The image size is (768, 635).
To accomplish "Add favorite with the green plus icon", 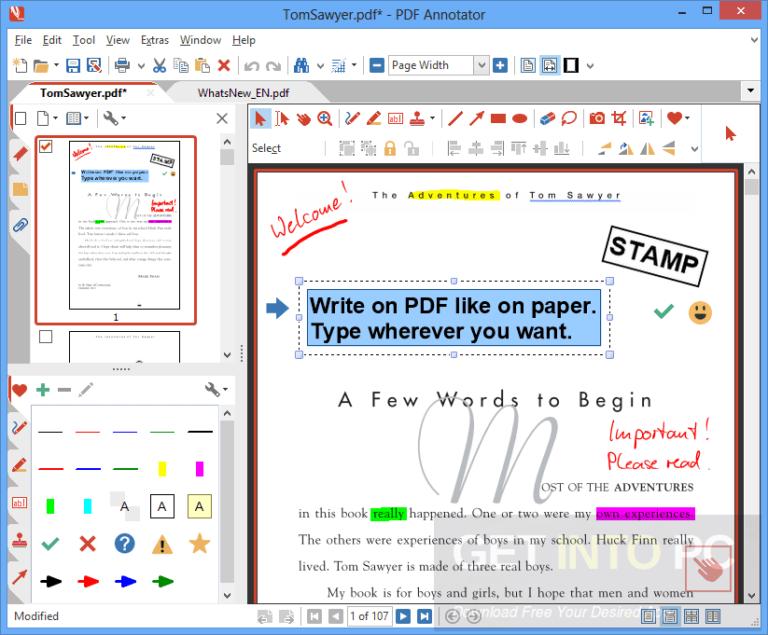I will click(x=43, y=390).
